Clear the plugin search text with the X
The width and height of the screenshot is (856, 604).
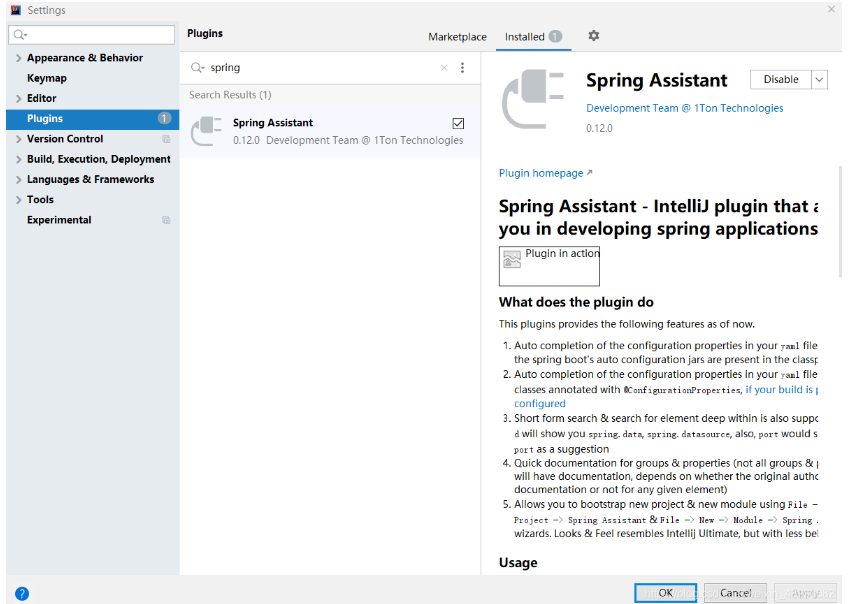(x=444, y=68)
